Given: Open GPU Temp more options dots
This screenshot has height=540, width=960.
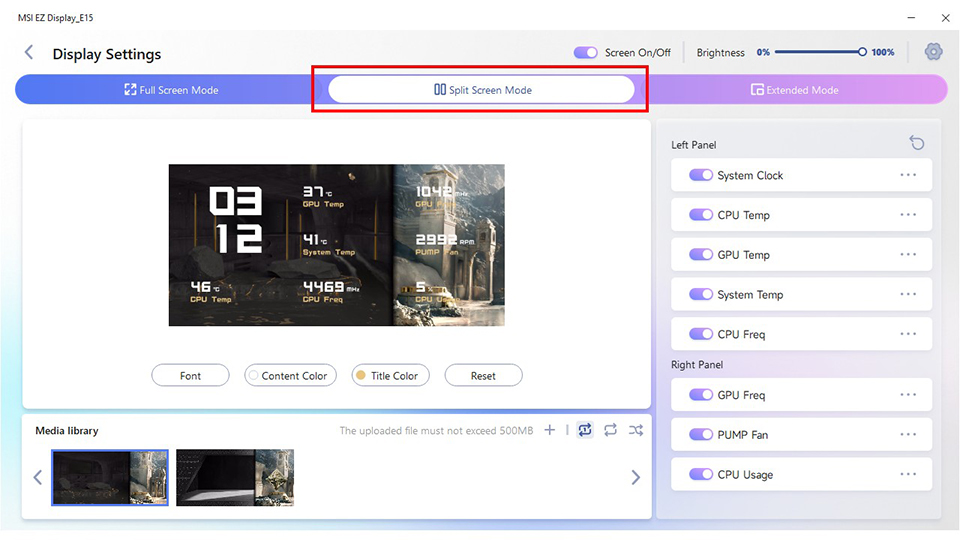Looking at the screenshot, I should pos(908,255).
